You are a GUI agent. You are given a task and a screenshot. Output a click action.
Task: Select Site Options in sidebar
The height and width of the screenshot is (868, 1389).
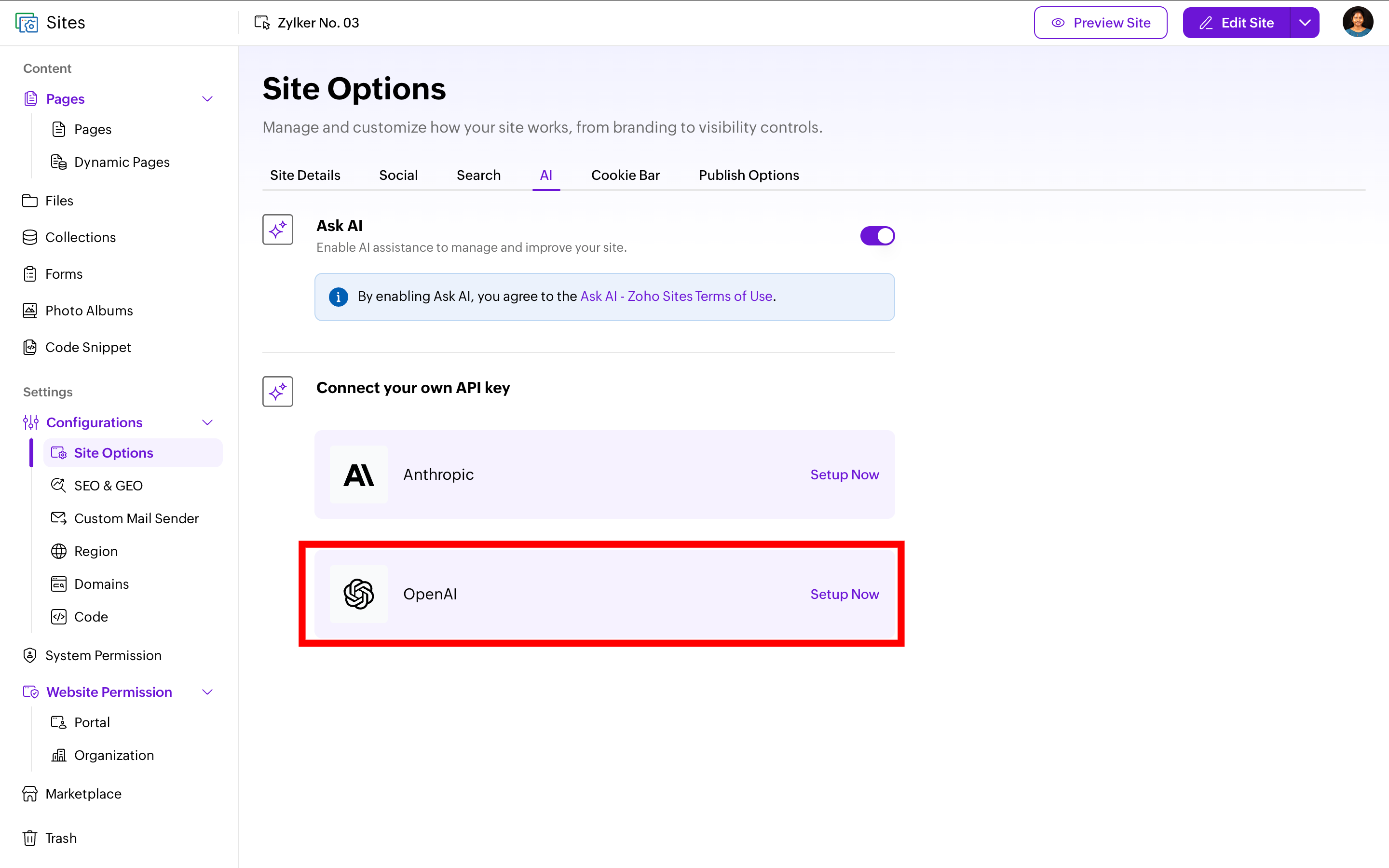coord(133,453)
